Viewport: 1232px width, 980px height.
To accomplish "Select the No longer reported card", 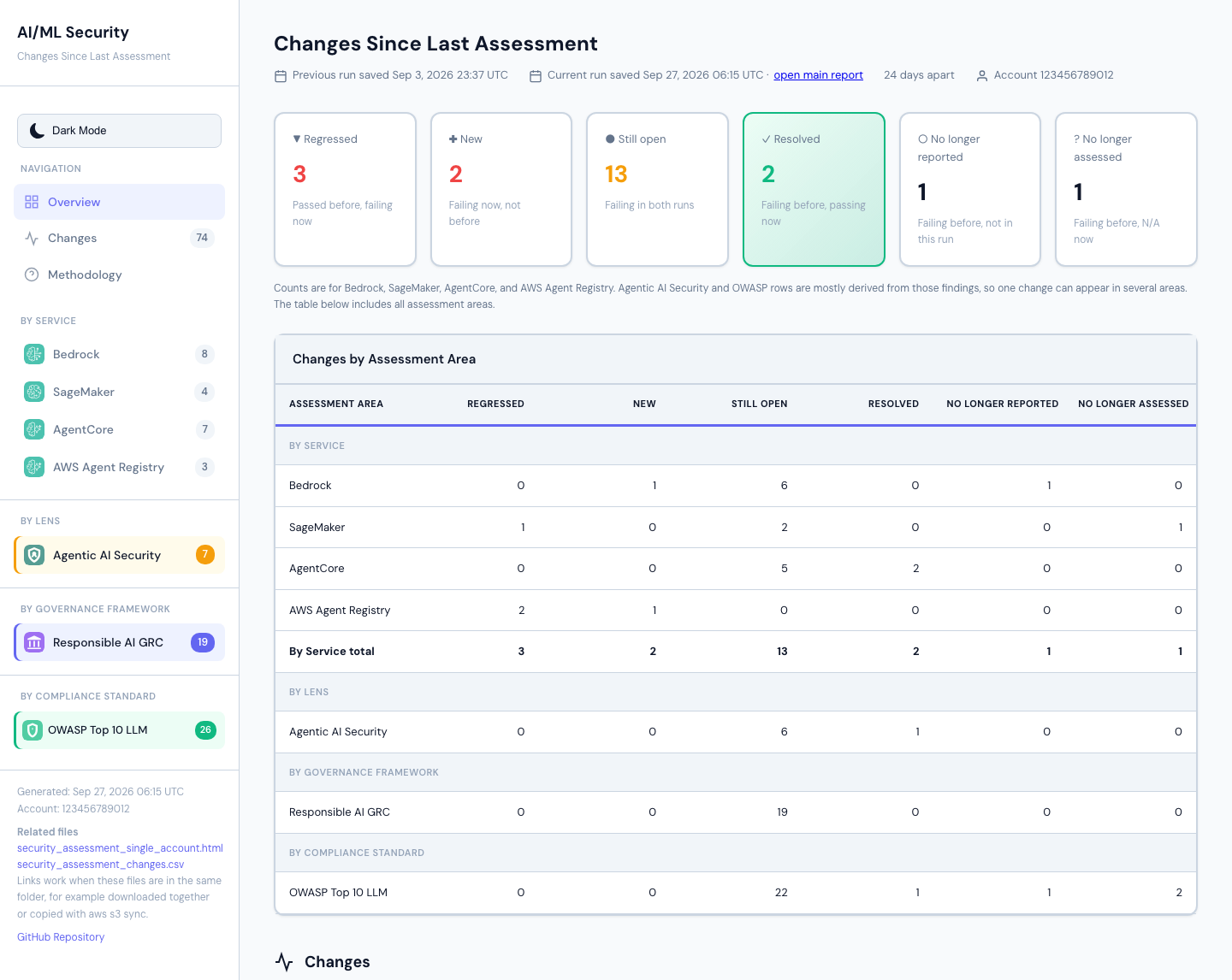I will (970, 190).
